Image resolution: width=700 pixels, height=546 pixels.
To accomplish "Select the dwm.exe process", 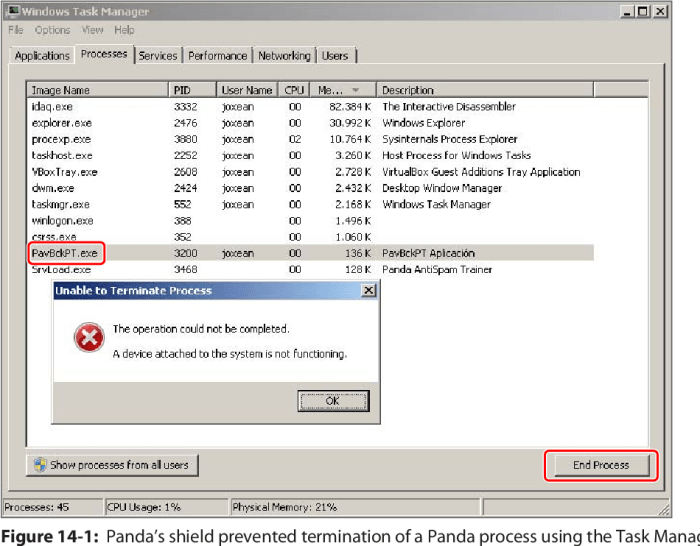I will (310, 188).
